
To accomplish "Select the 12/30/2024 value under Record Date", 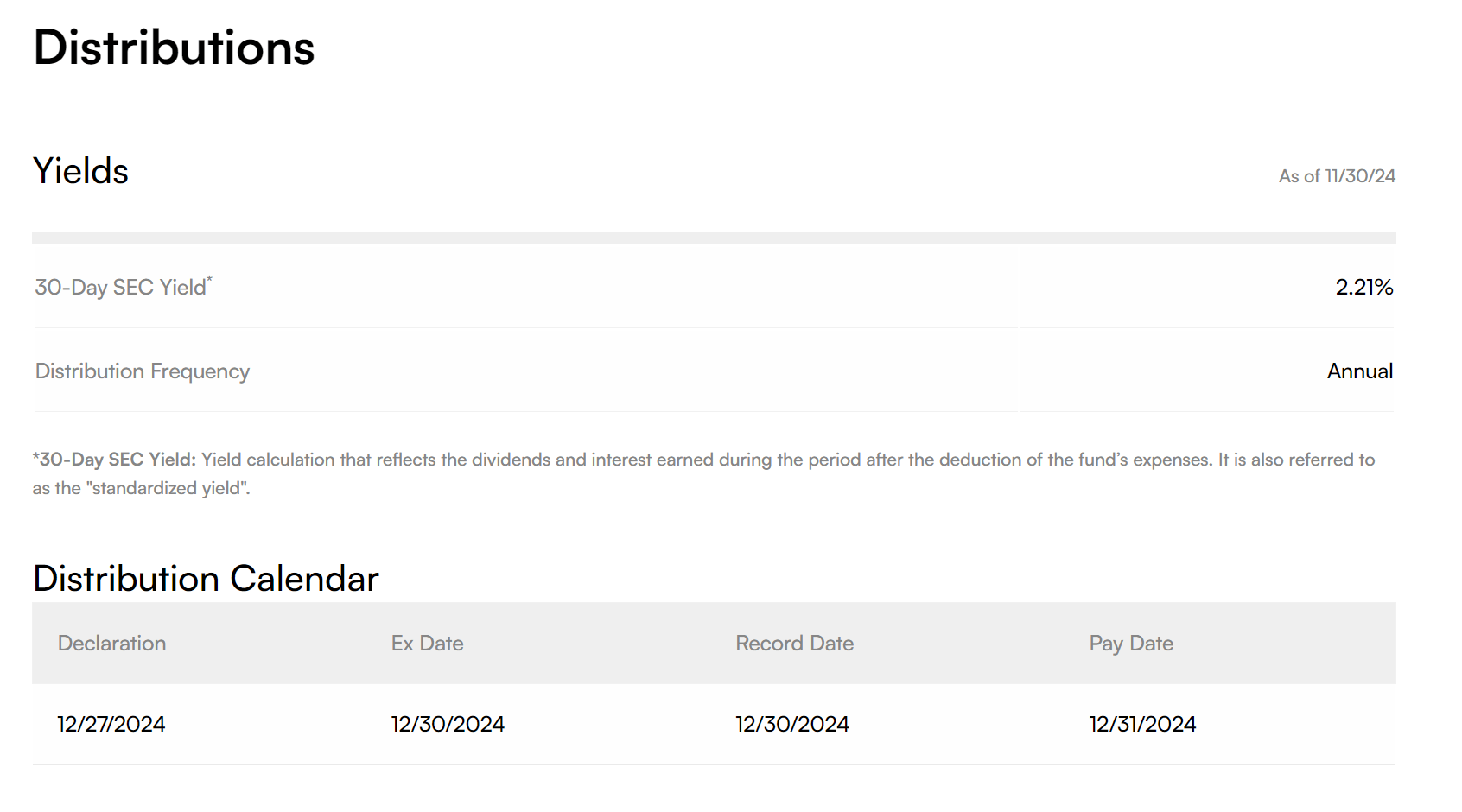I will pyautogui.click(x=791, y=725).
